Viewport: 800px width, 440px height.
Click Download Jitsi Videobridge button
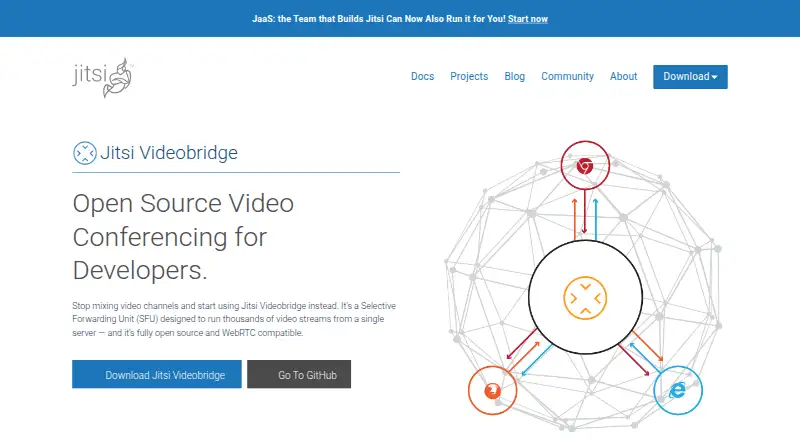(x=157, y=374)
